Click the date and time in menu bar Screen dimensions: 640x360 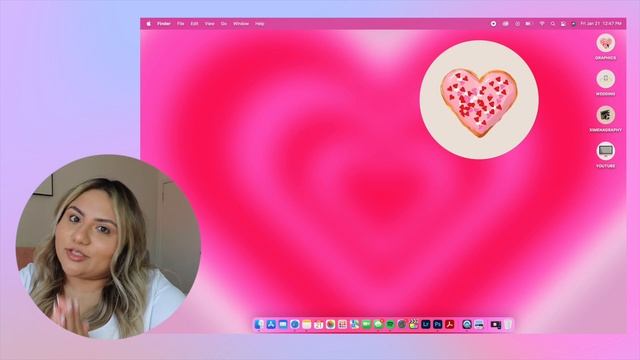pyautogui.click(x=601, y=24)
